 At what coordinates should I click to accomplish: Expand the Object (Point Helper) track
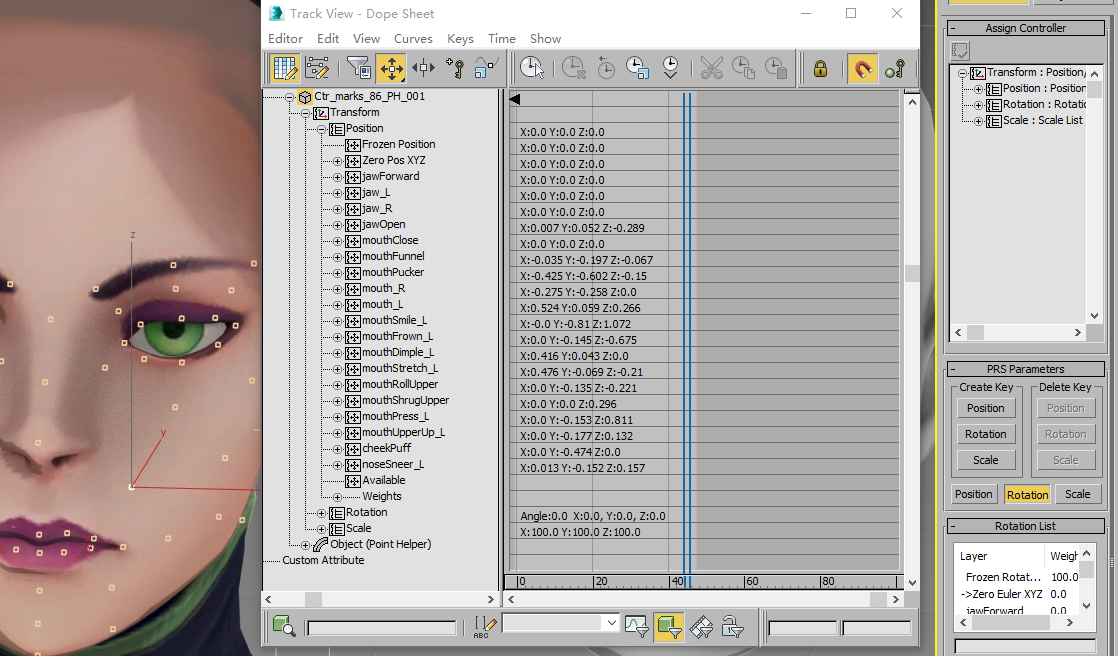[305, 545]
